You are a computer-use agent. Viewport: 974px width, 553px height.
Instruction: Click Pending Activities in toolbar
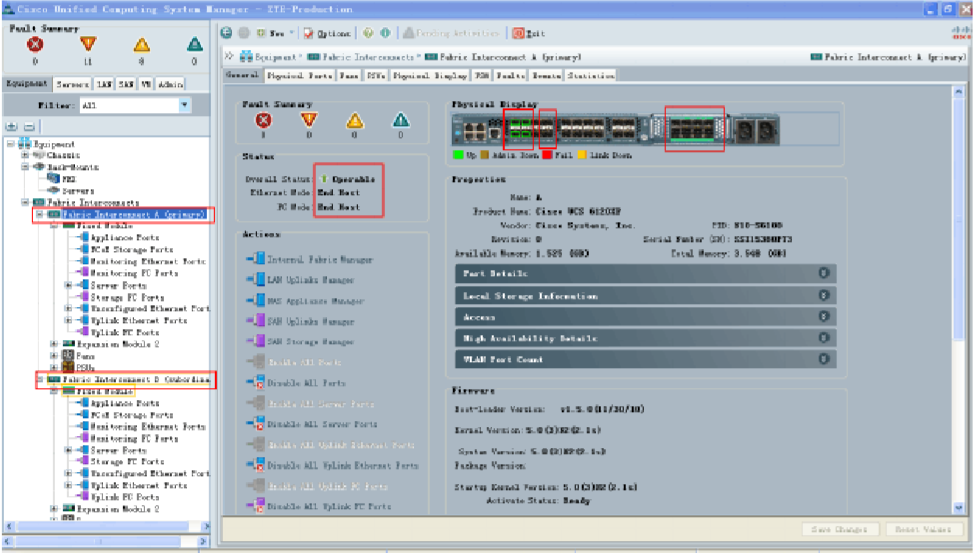tap(451, 33)
